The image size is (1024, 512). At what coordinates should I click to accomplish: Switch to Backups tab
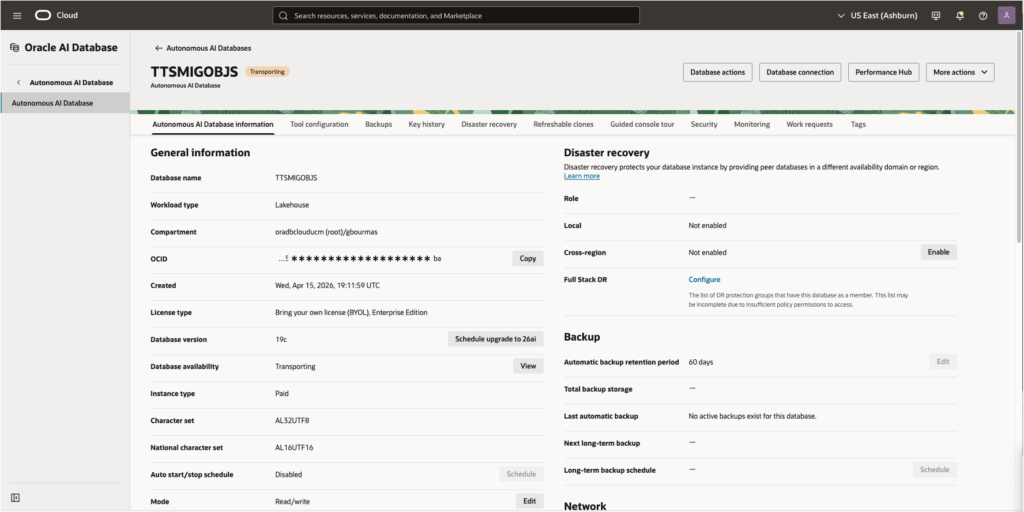tap(379, 124)
